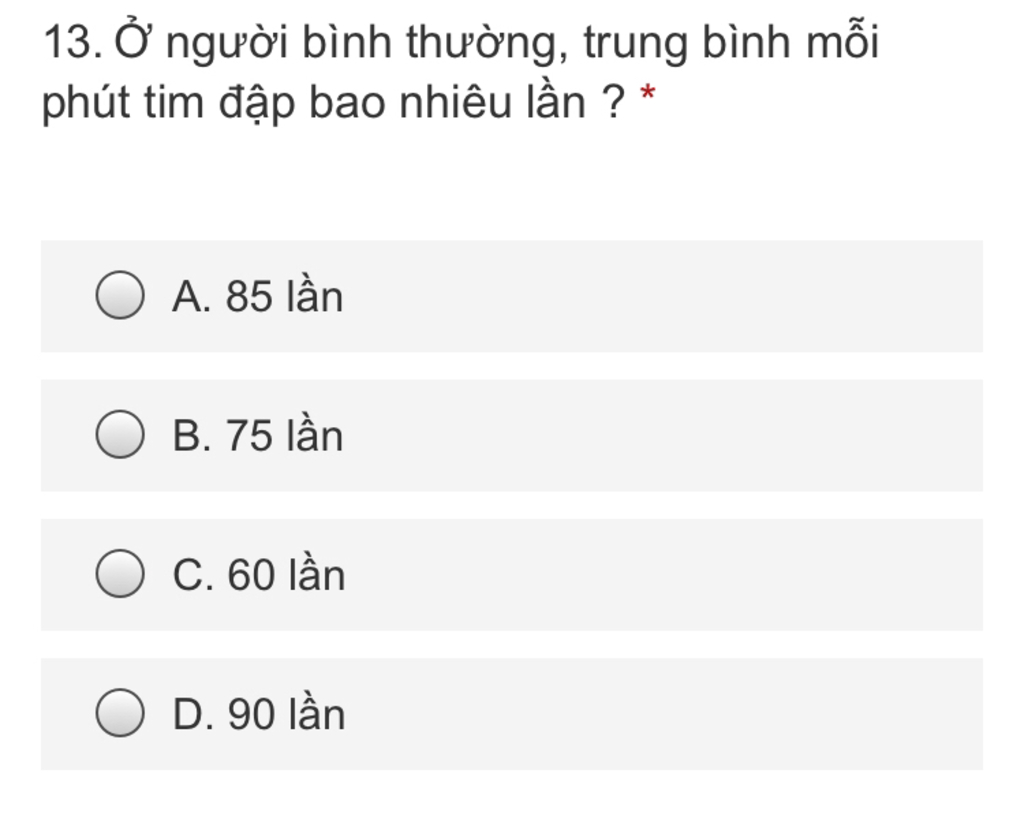1024x822 pixels.
Task: Click the answer text "60 lần"
Action: pos(287,575)
